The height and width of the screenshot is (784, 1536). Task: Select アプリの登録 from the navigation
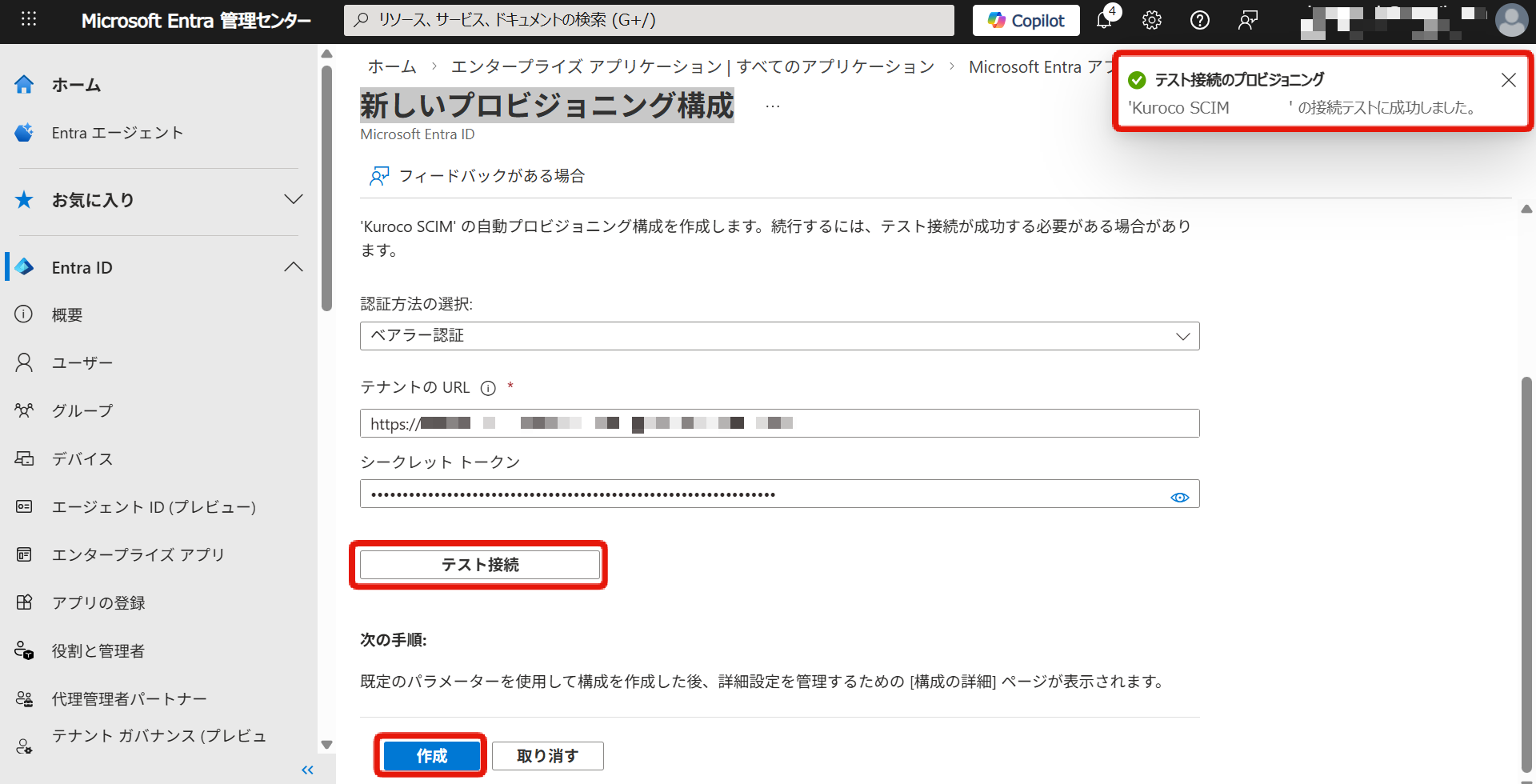coord(101,602)
